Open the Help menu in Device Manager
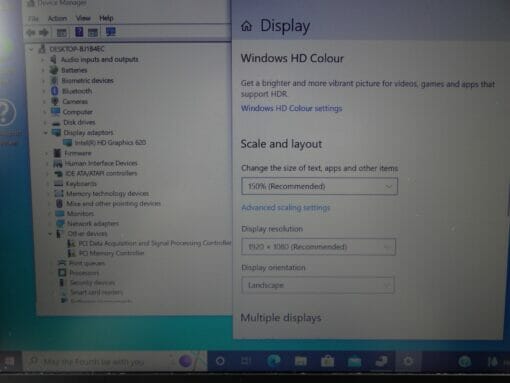The width and height of the screenshot is (510, 383). click(x=106, y=18)
